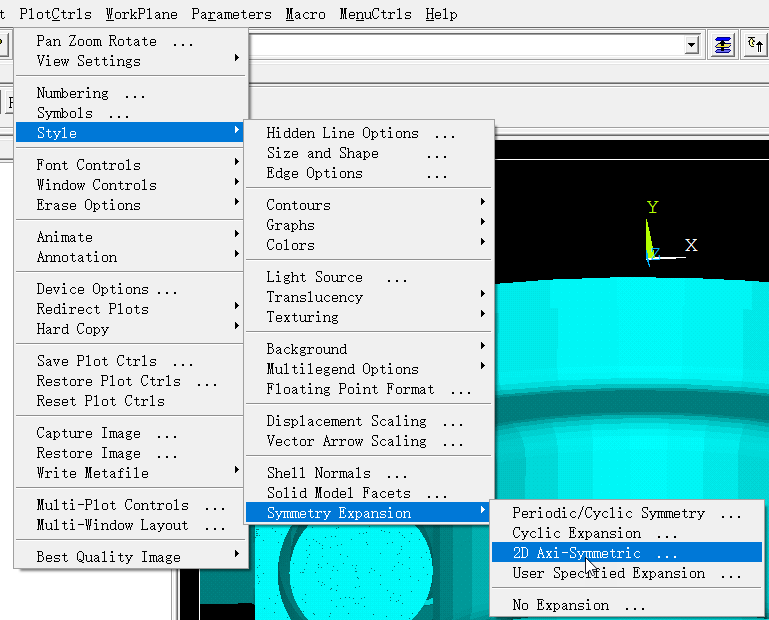Choose Symbols in PlotCtrls menu
Image resolution: width=769 pixels, height=620 pixels.
(130, 113)
